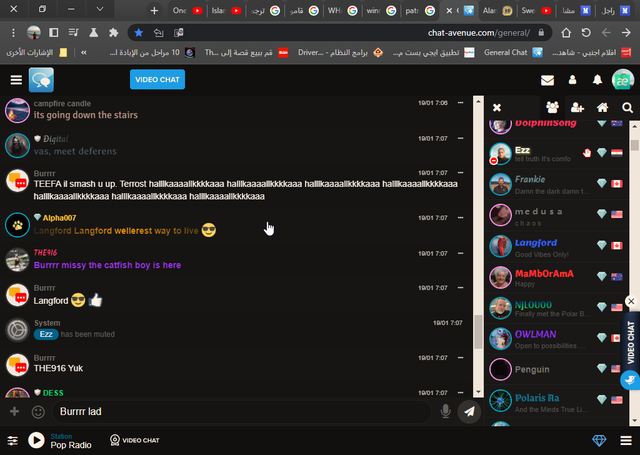Open the emoji picker smiley icon
This screenshot has height=455, width=640.
(x=38, y=412)
